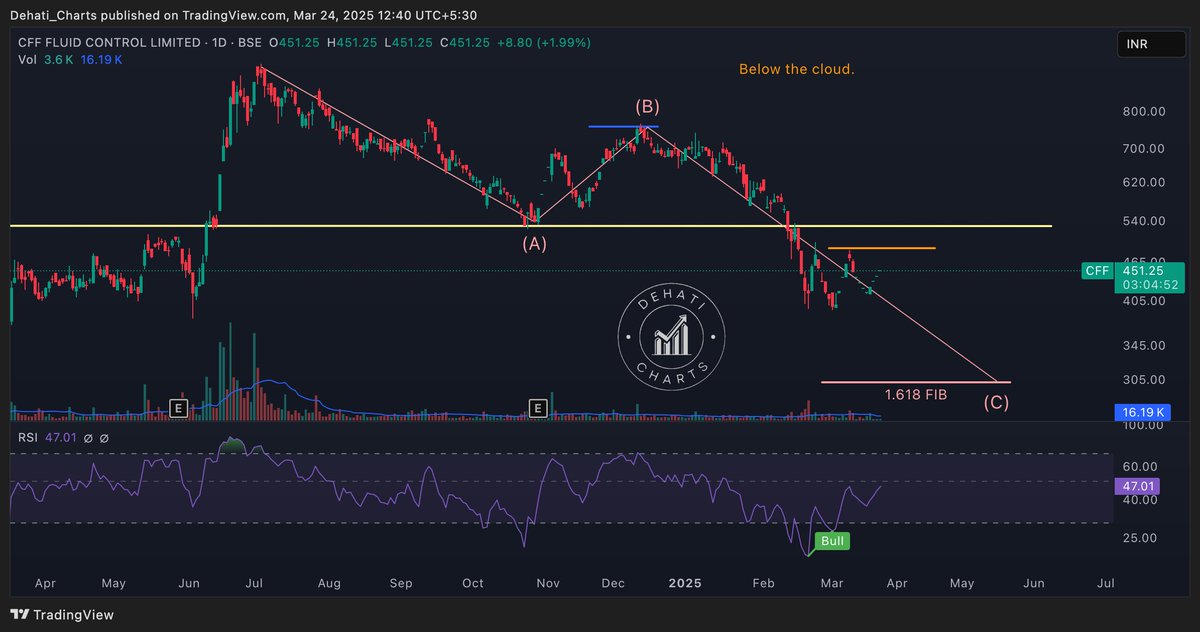
Task: Click the 405.00 price axis label
Action: point(1143,300)
